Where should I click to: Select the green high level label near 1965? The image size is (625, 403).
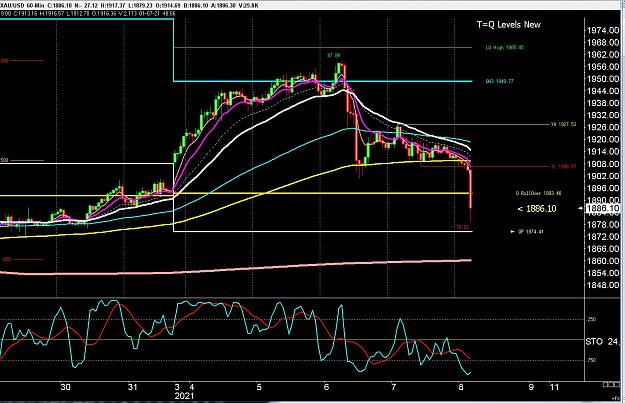(505, 47)
